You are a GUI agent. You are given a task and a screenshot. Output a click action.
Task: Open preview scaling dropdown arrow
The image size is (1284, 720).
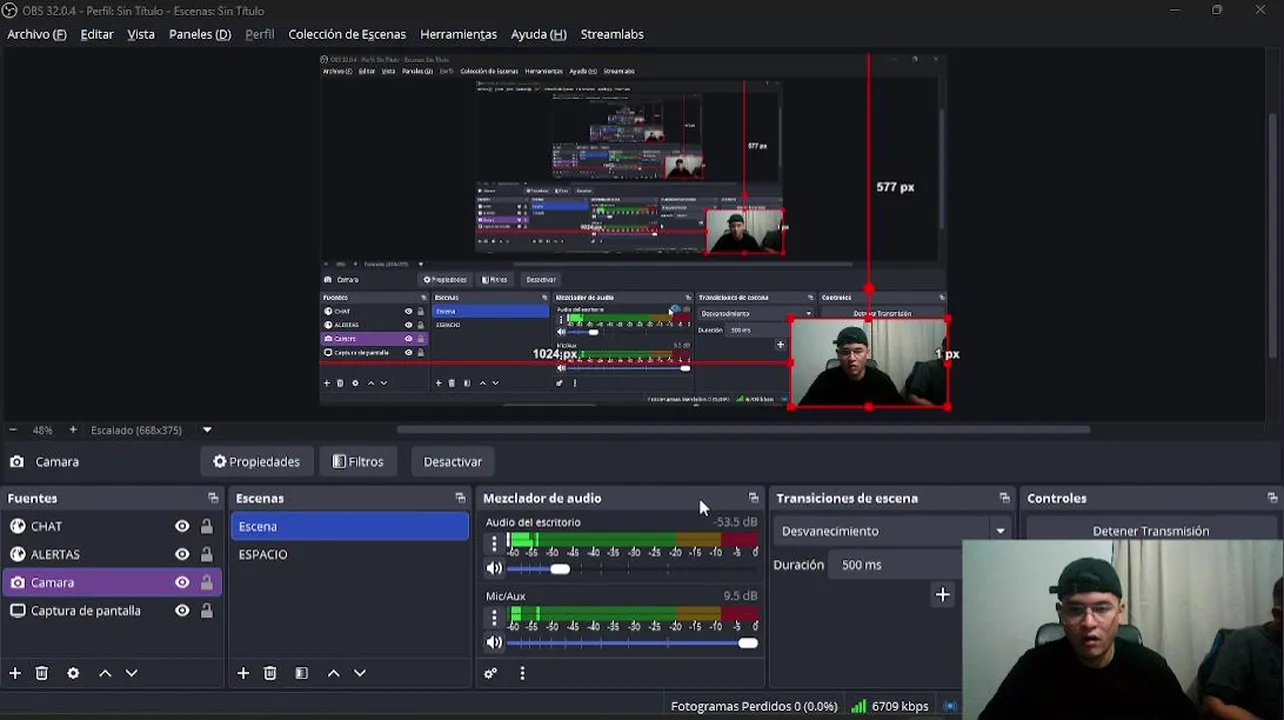click(207, 430)
